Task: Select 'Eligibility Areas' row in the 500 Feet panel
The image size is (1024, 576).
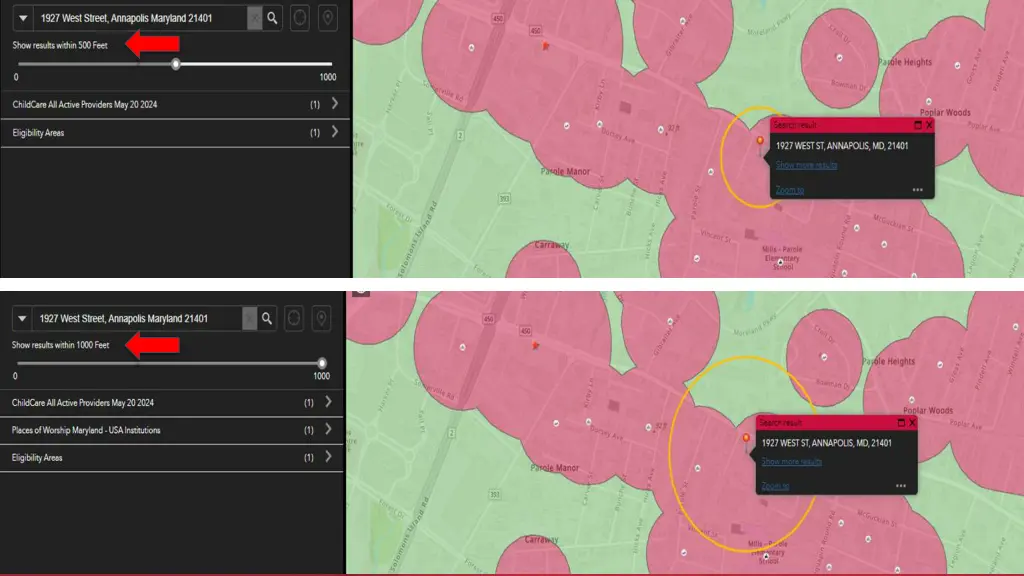Action: click(x=175, y=133)
